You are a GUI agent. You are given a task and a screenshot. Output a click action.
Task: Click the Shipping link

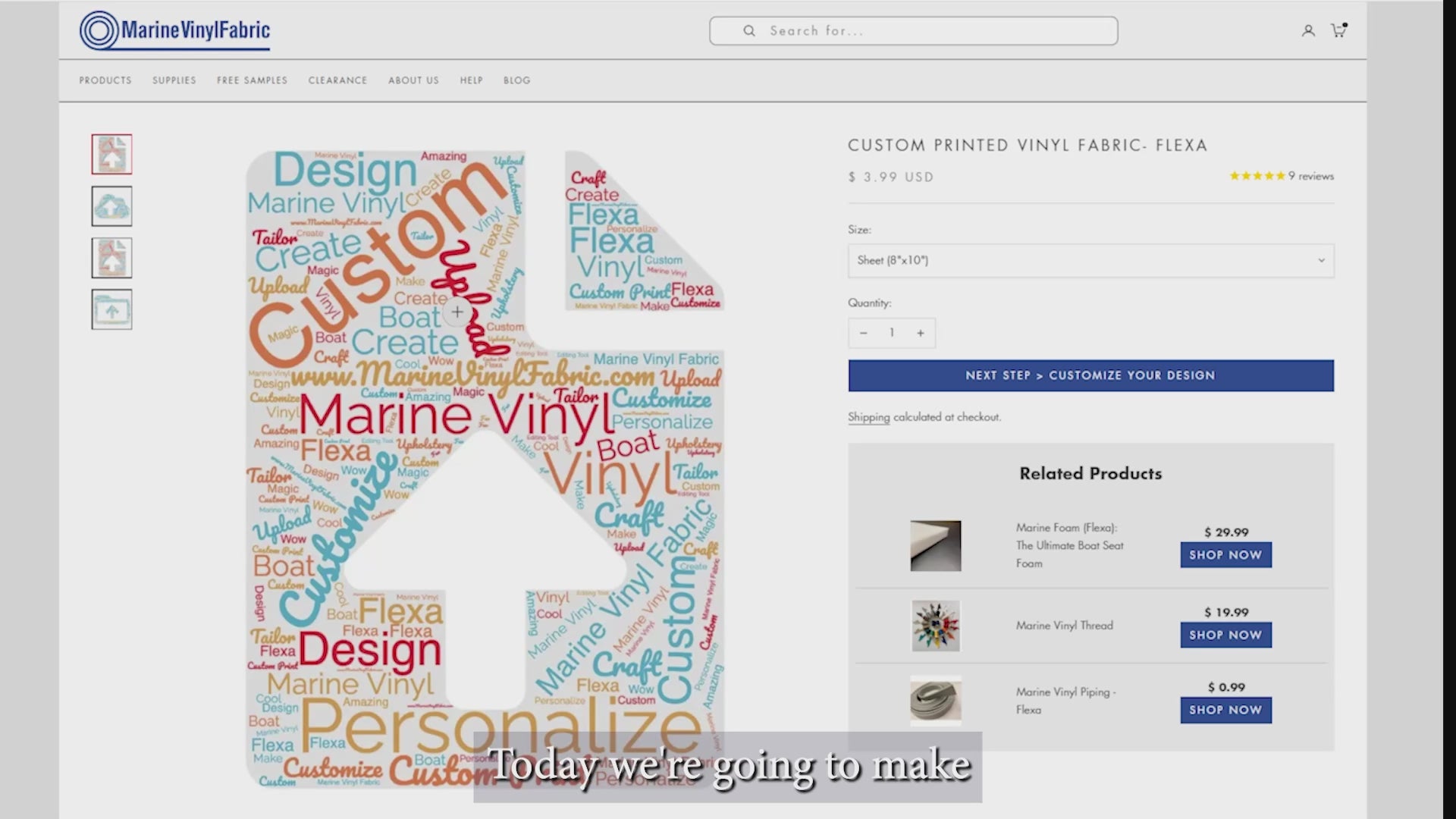[868, 417]
